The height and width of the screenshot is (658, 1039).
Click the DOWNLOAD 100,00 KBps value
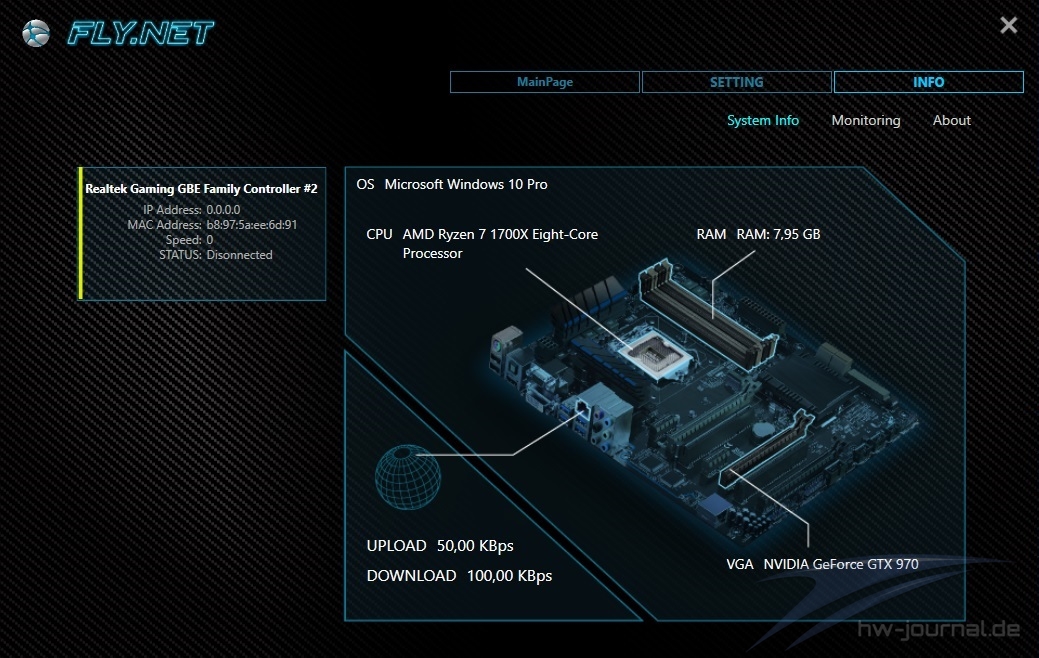(x=509, y=576)
